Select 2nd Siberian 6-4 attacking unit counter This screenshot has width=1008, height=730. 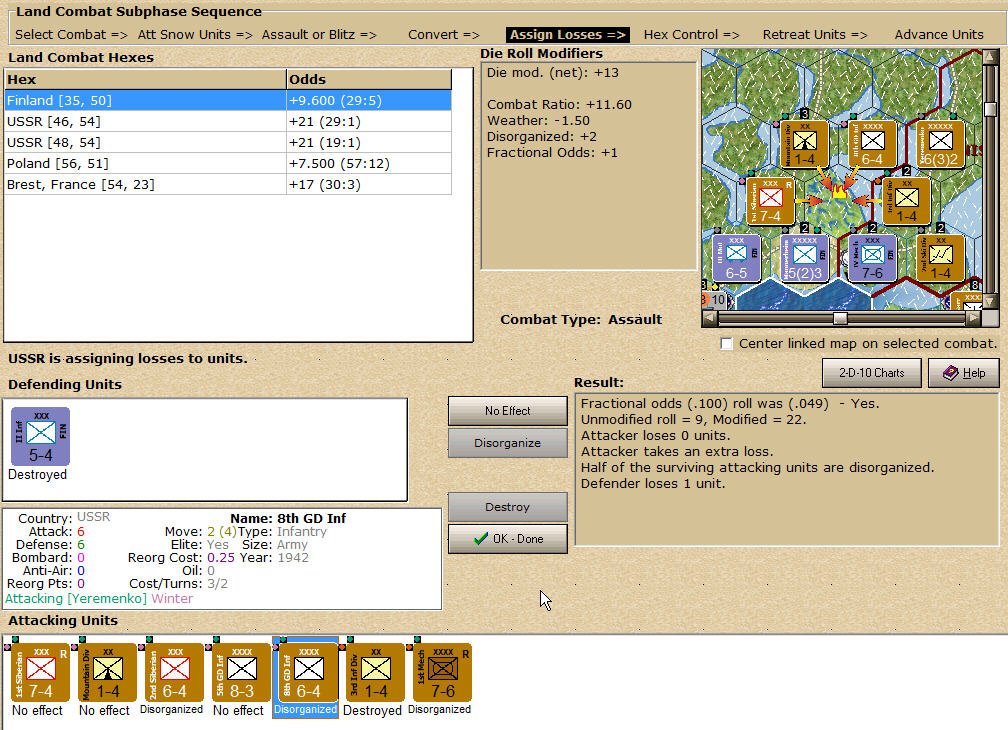click(174, 672)
